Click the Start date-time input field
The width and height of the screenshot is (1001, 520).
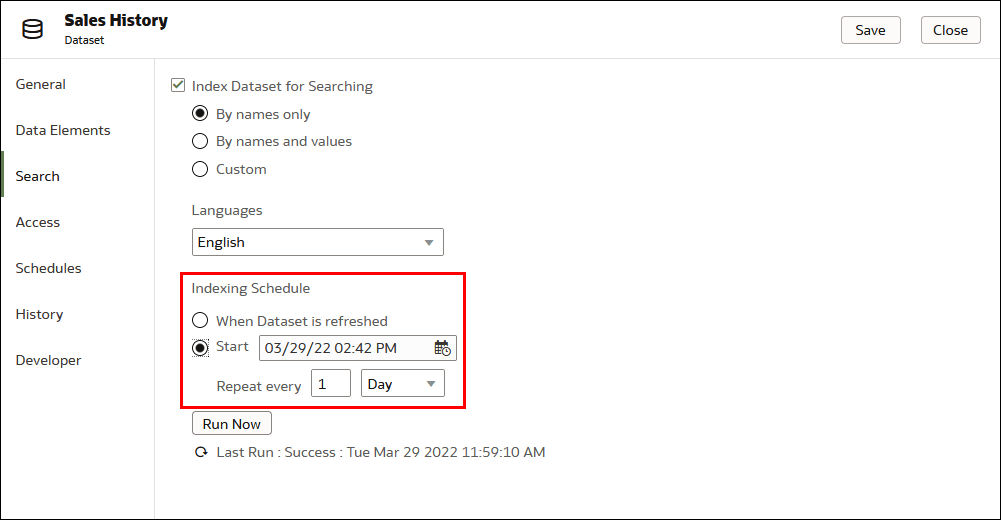[358, 348]
